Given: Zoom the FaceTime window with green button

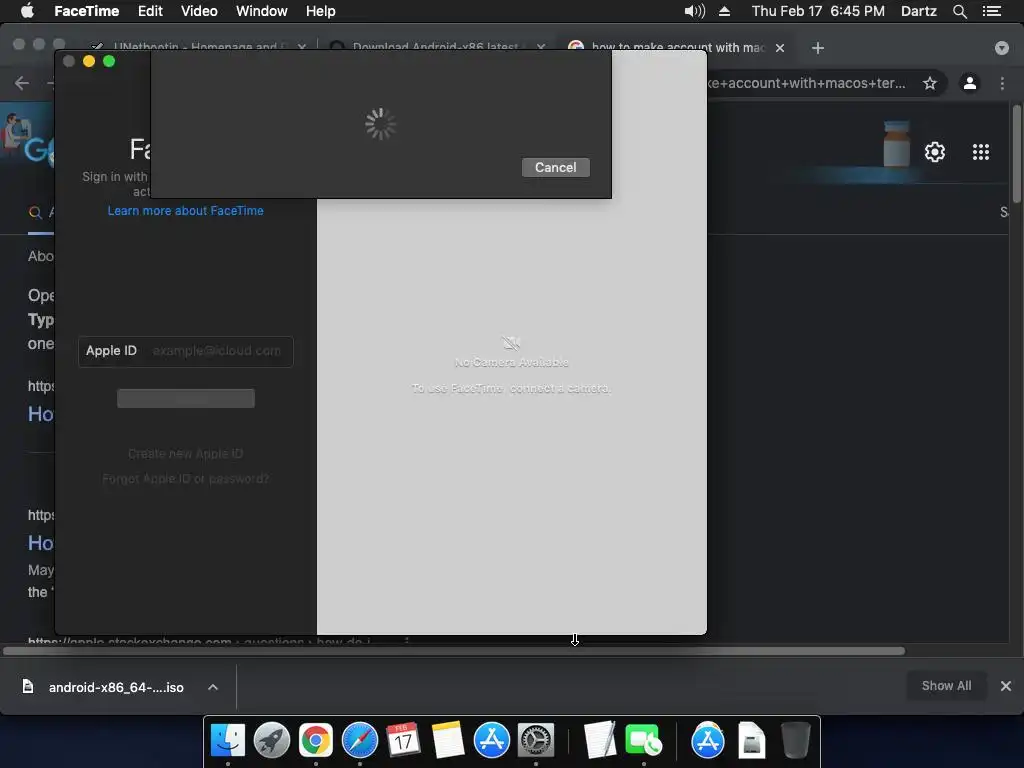Looking at the screenshot, I should tap(109, 61).
